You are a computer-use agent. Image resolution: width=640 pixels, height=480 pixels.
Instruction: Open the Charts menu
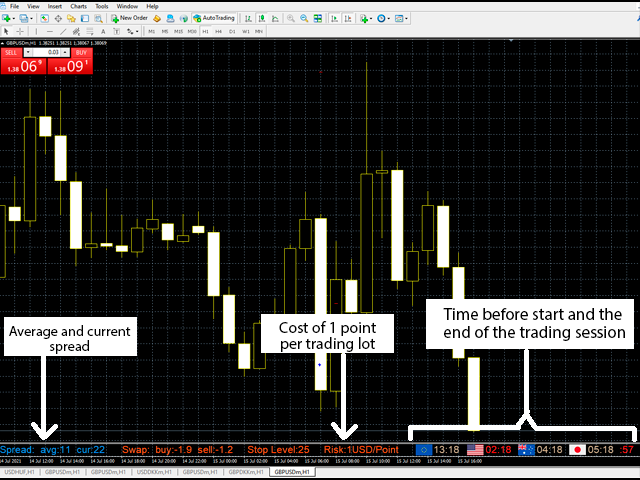[x=78, y=6]
